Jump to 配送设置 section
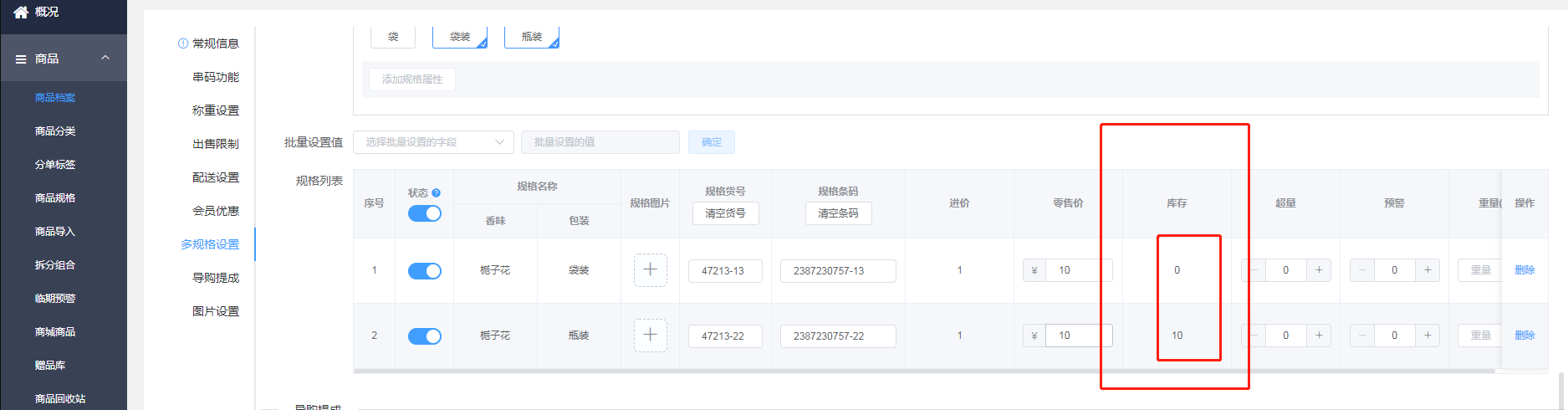 click(216, 177)
